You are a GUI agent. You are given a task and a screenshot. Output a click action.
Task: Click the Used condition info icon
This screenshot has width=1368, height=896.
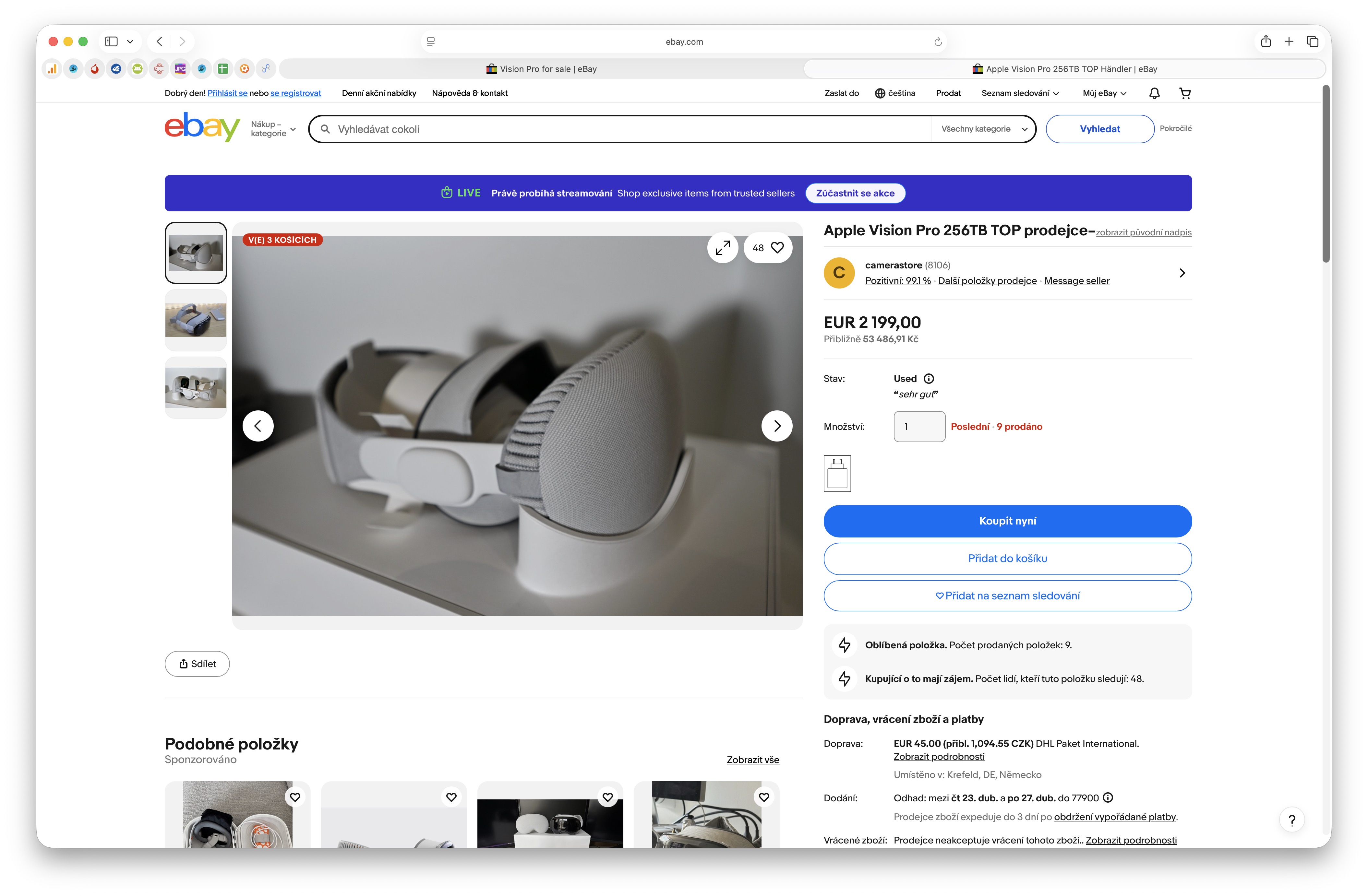(929, 379)
